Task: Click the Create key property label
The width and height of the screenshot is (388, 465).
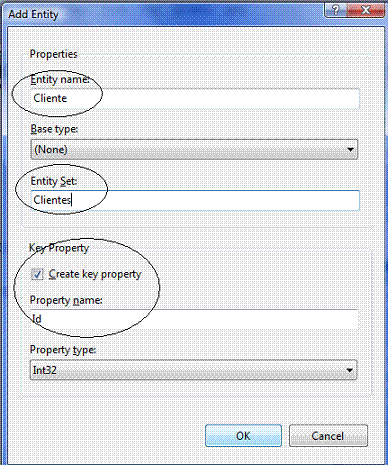Action: (95, 274)
